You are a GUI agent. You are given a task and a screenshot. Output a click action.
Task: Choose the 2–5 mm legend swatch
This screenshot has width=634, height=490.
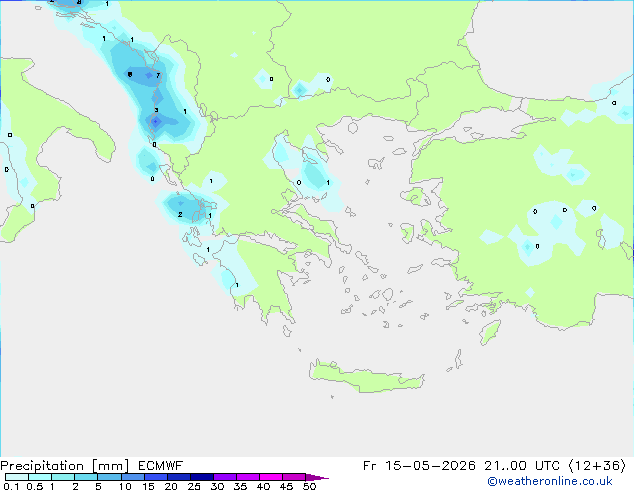pyautogui.click(x=86, y=477)
